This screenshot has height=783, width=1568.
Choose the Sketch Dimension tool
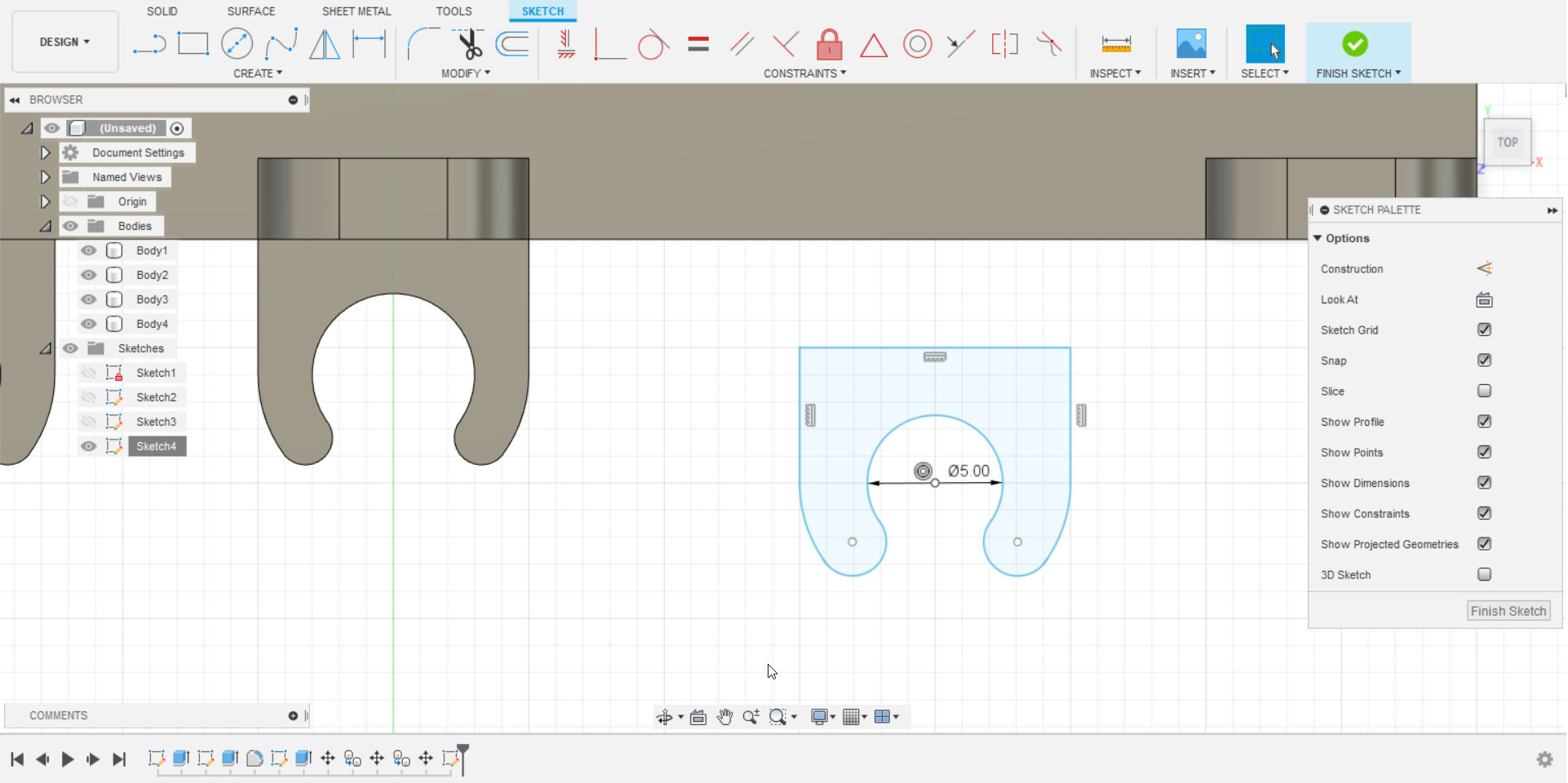tap(369, 44)
